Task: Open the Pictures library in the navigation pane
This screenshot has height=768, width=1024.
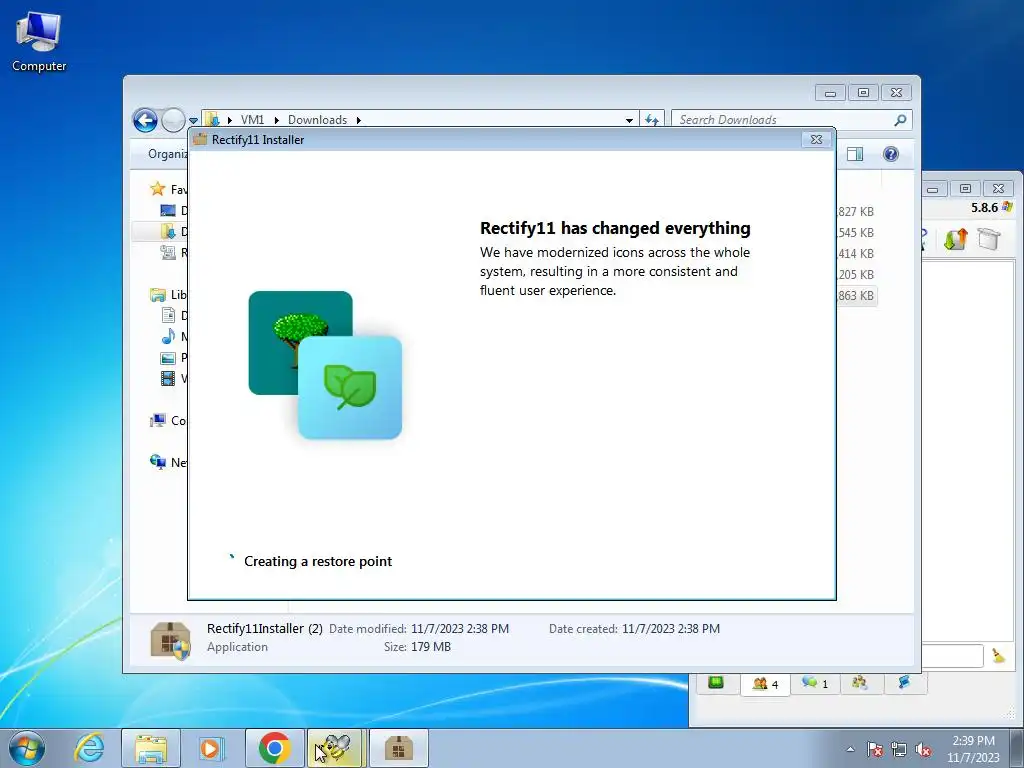Action: coord(173,357)
